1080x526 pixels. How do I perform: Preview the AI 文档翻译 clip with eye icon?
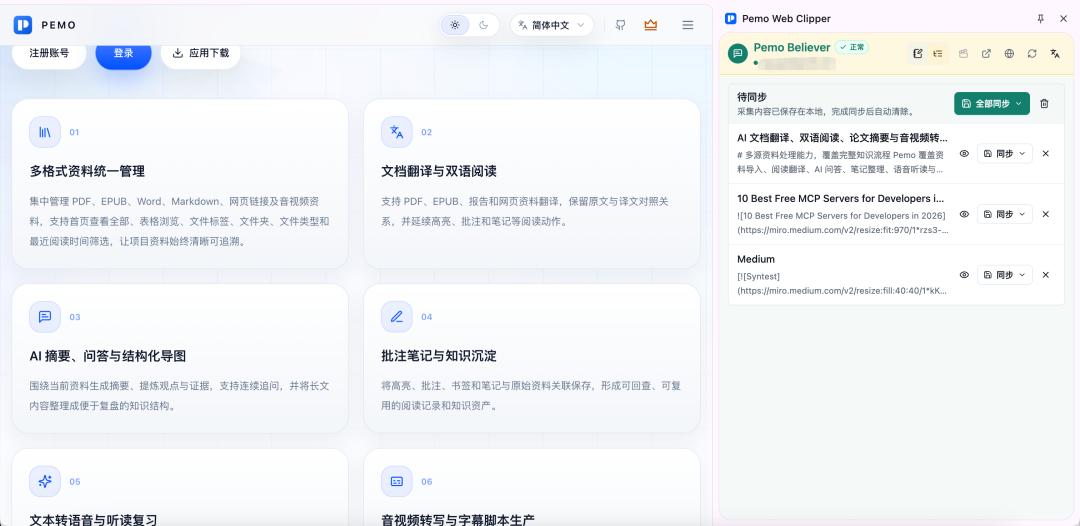(x=964, y=154)
